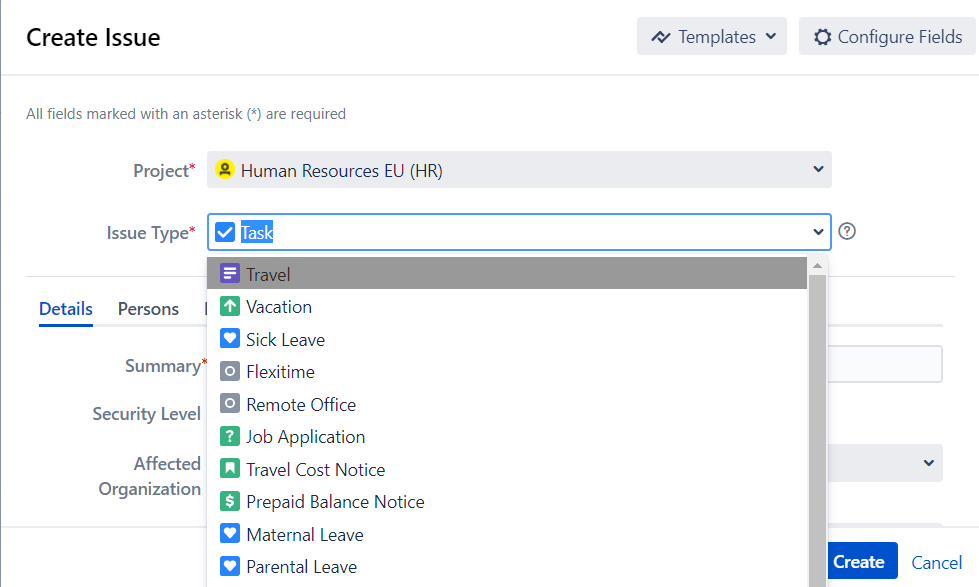979x587 pixels.
Task: Select Parental Leave issue type
Action: pyautogui.click(x=507, y=566)
